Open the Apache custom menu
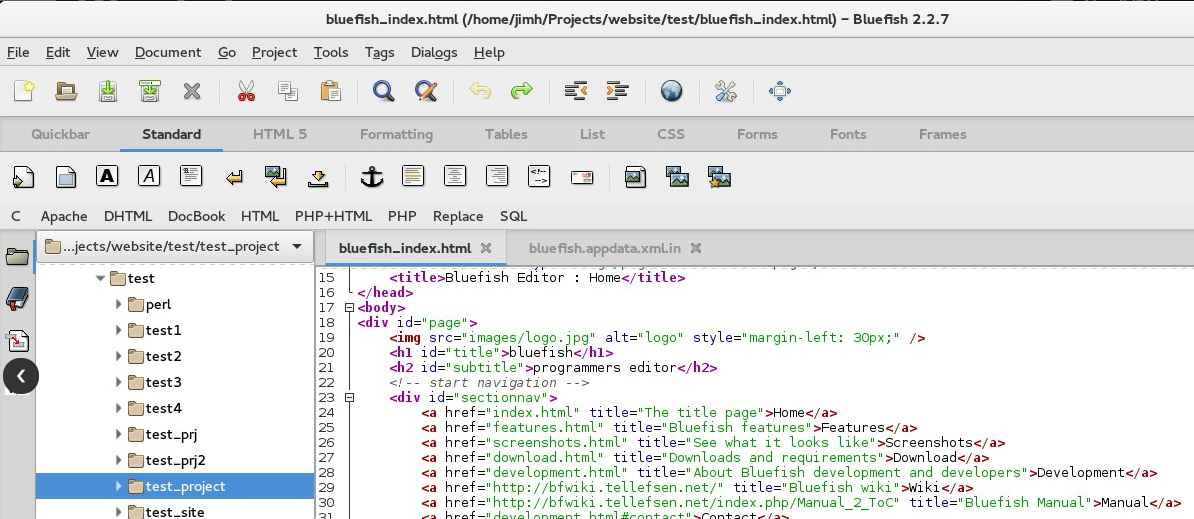The image size is (1194, 519). (x=64, y=216)
